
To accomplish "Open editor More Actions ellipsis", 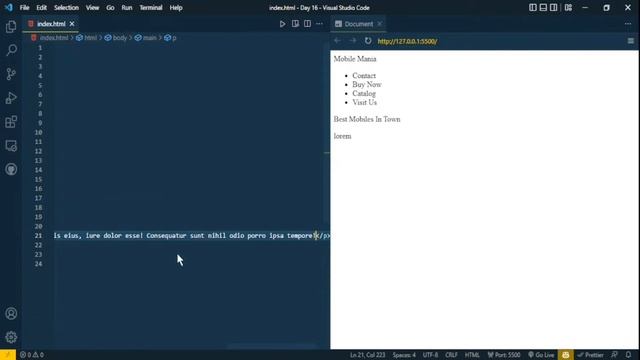I will click(320, 24).
